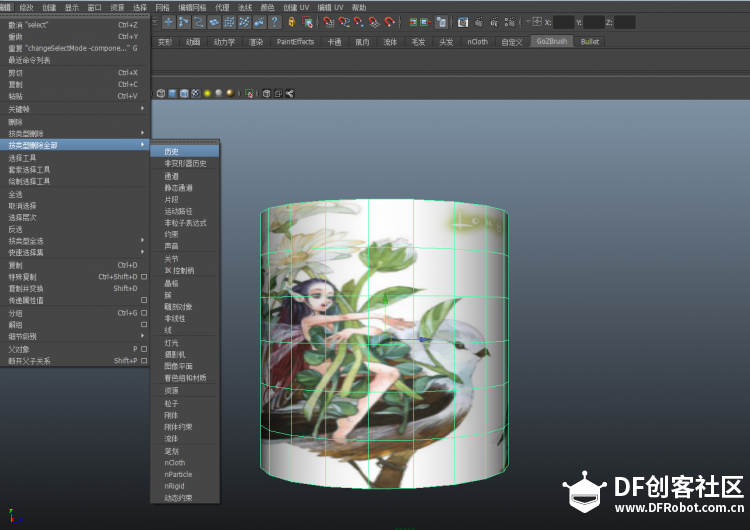Image resolution: width=750 pixels, height=530 pixels.
Task: Click the output connections icon
Action: tap(425, 22)
